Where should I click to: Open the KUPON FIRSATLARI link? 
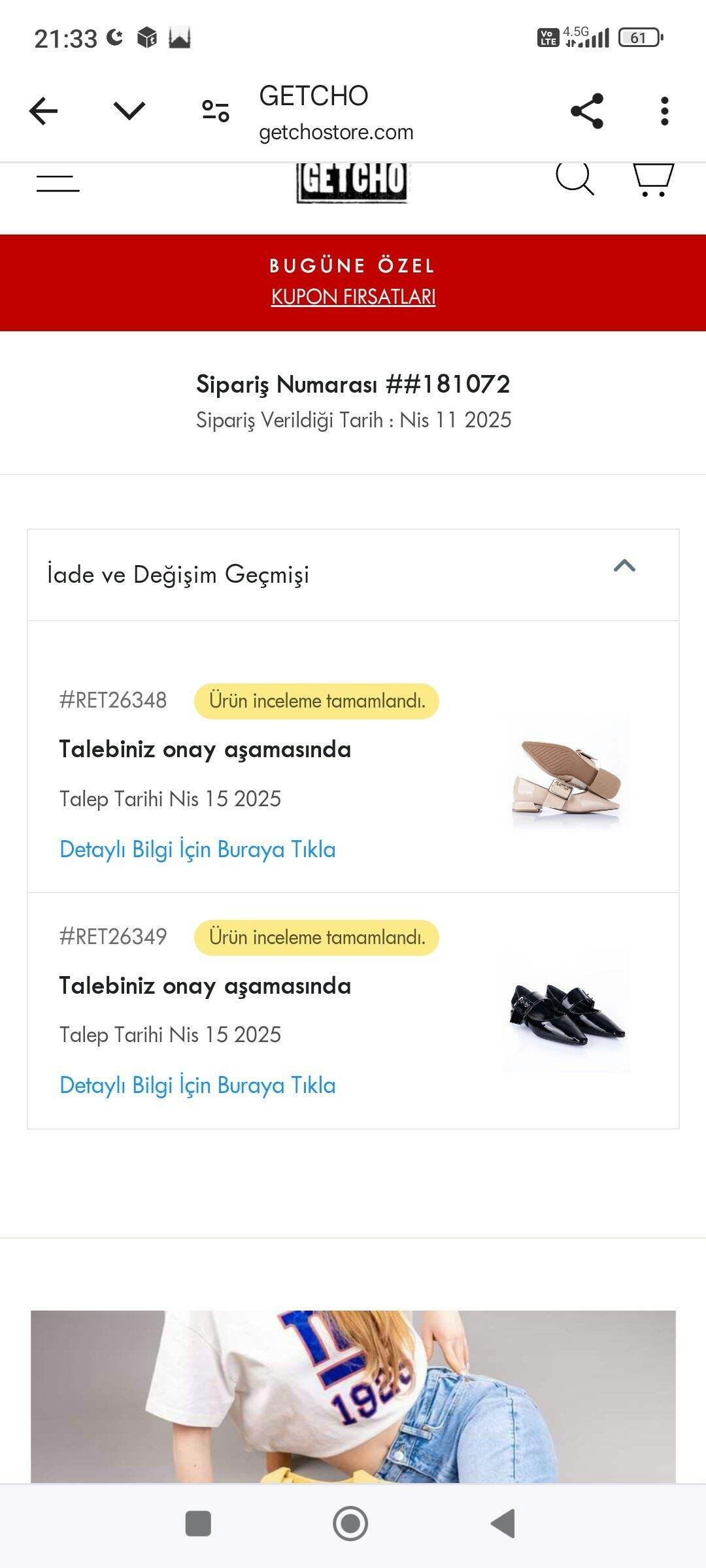(353, 297)
